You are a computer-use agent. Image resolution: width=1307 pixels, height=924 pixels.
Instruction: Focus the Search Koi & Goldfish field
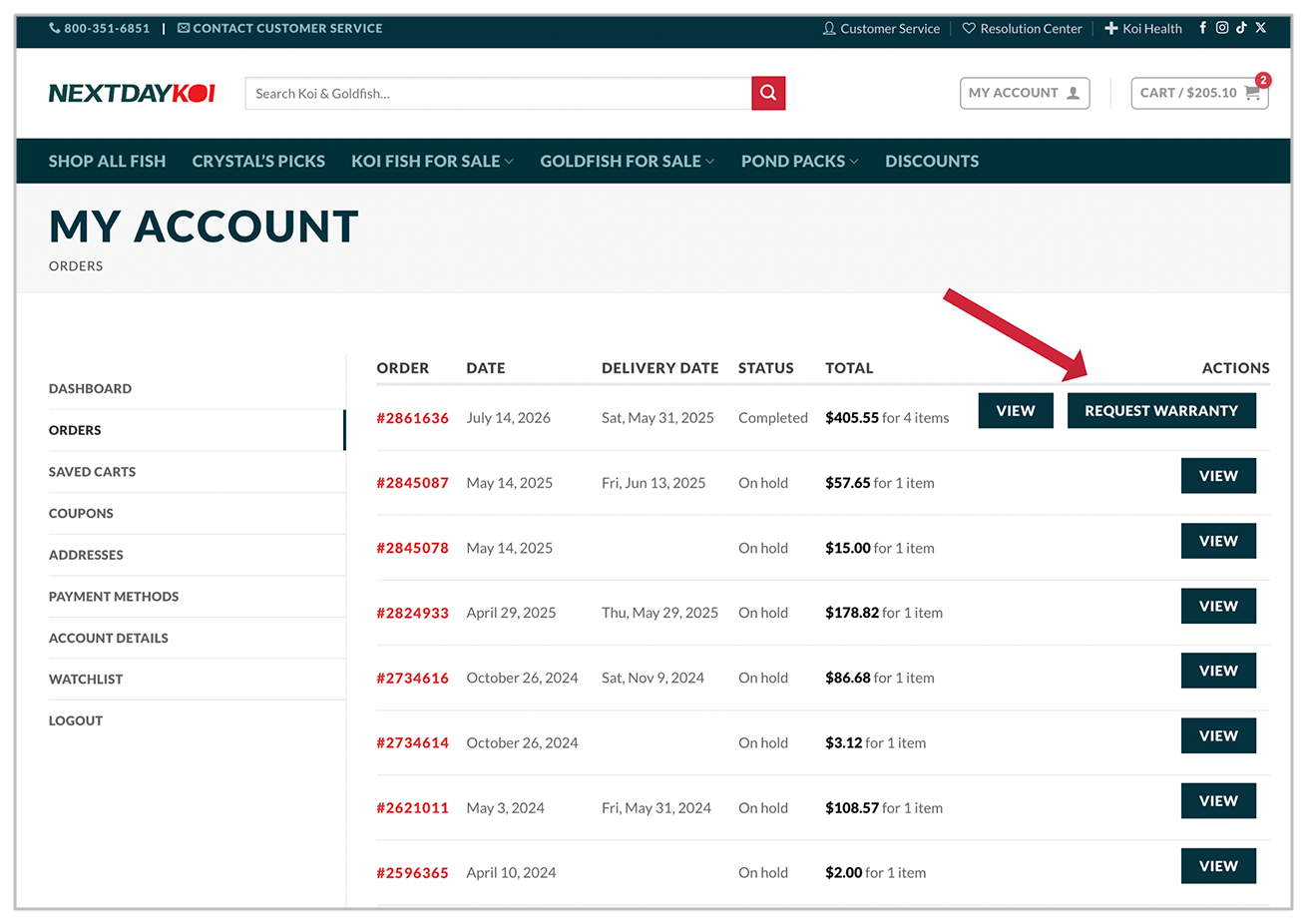click(x=498, y=93)
